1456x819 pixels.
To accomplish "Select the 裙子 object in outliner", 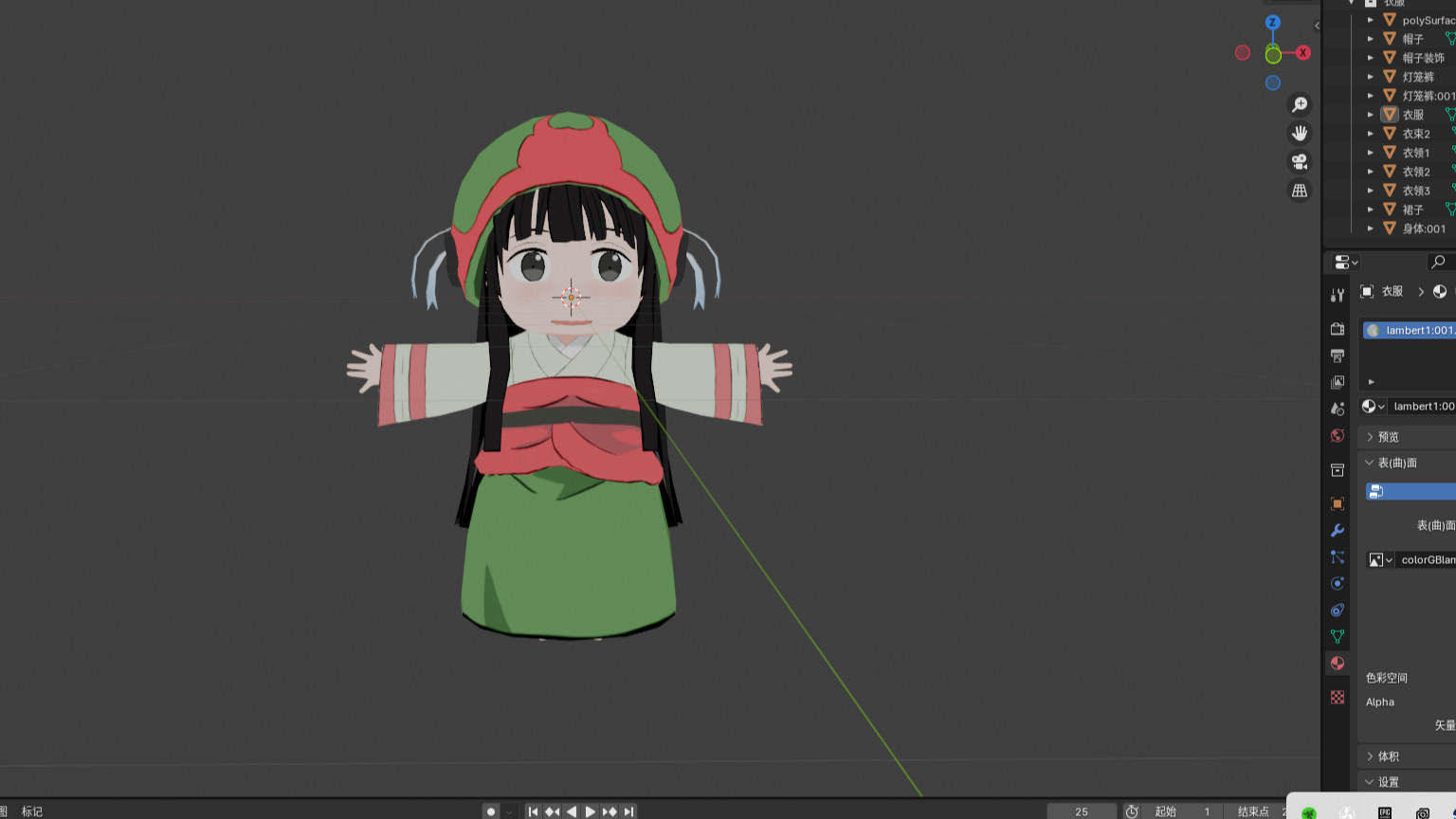I will 1412,209.
